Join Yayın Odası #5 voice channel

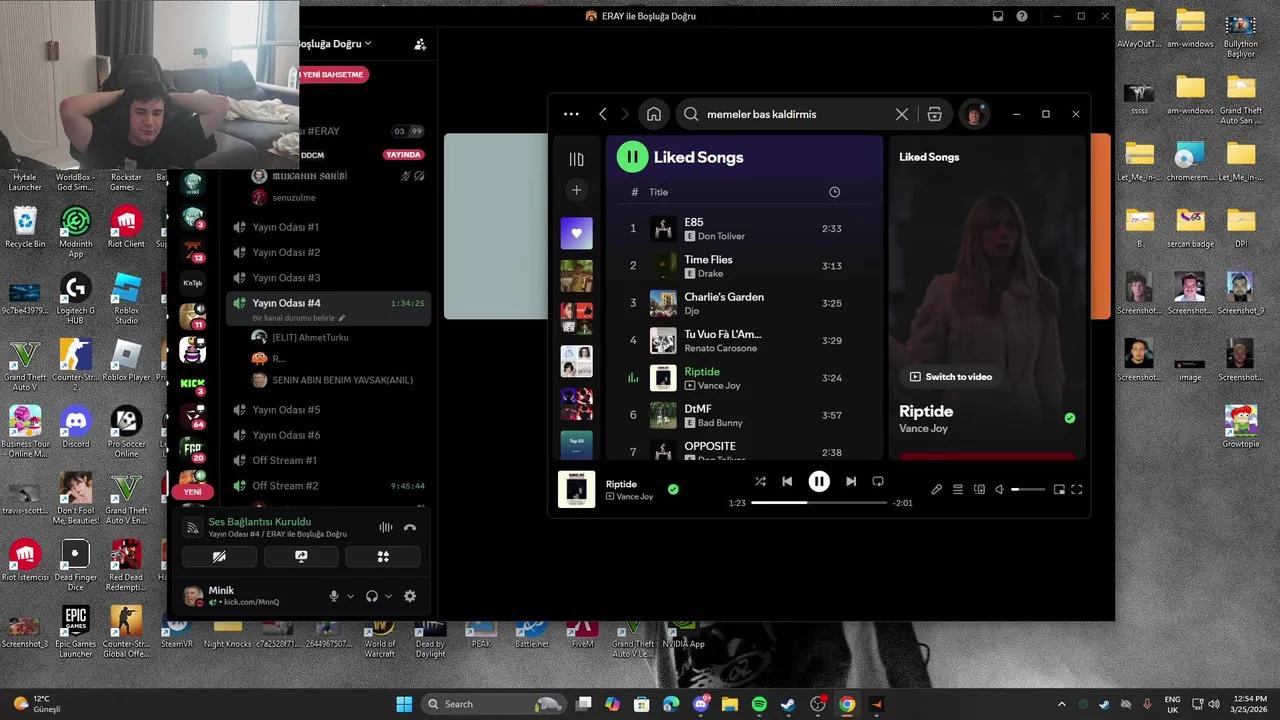tap(328, 410)
